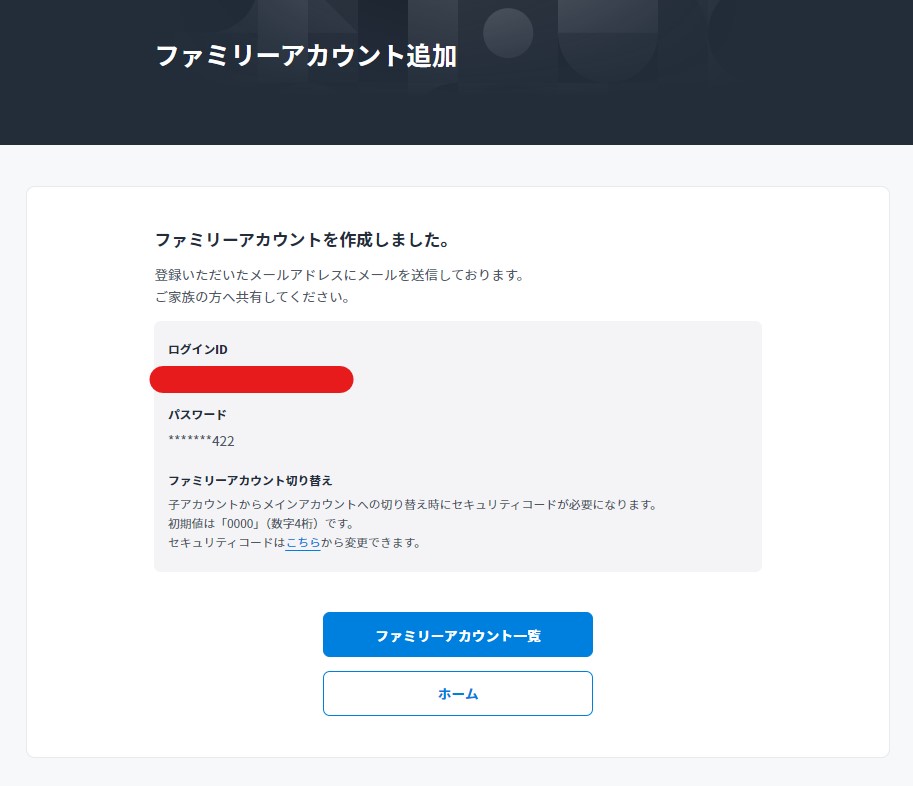
Task: Select the masked password ending in 422
Action: point(201,441)
